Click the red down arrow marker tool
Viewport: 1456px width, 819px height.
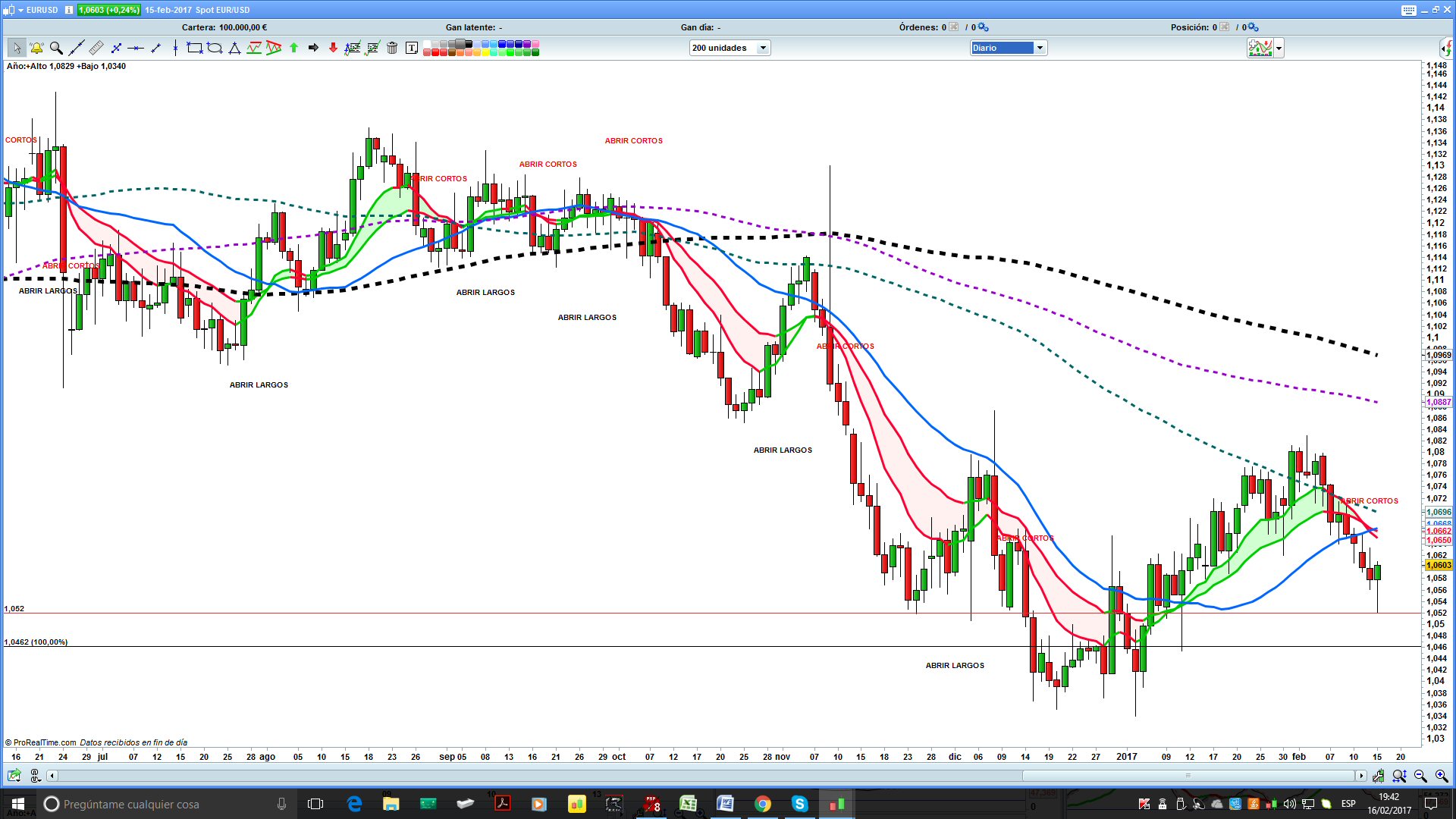click(333, 48)
